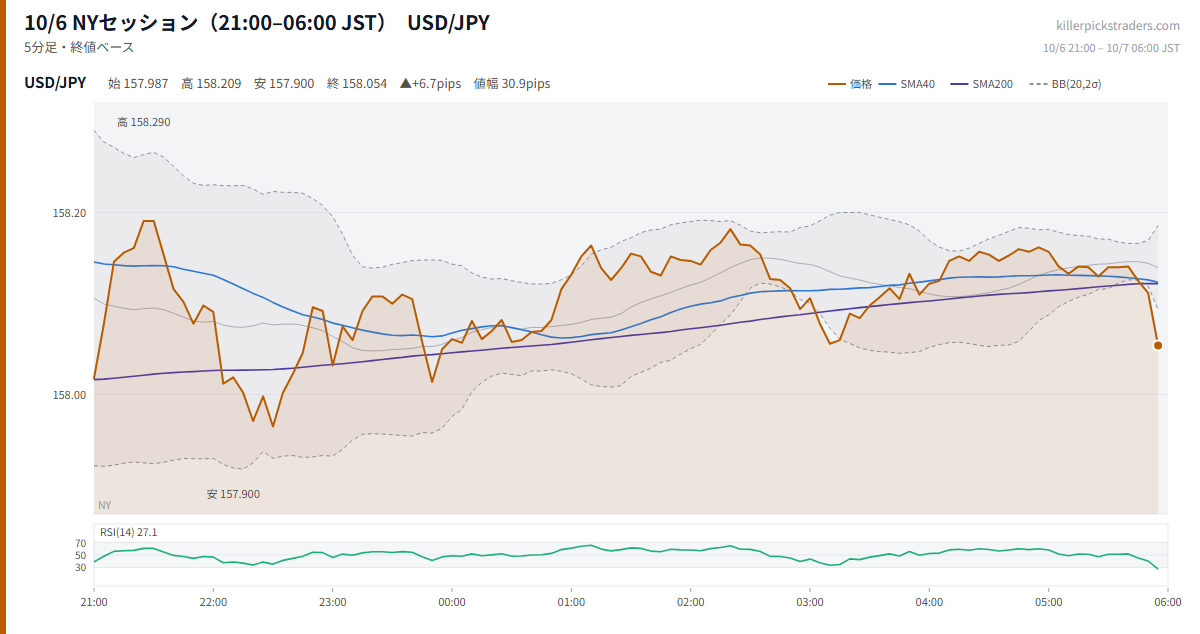Click the 04:00 time axis label

pos(929,602)
